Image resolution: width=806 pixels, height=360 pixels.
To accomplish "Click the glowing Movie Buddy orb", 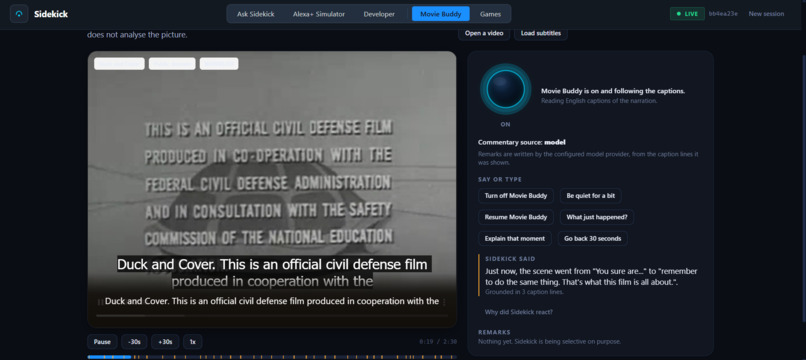I will 505,89.
